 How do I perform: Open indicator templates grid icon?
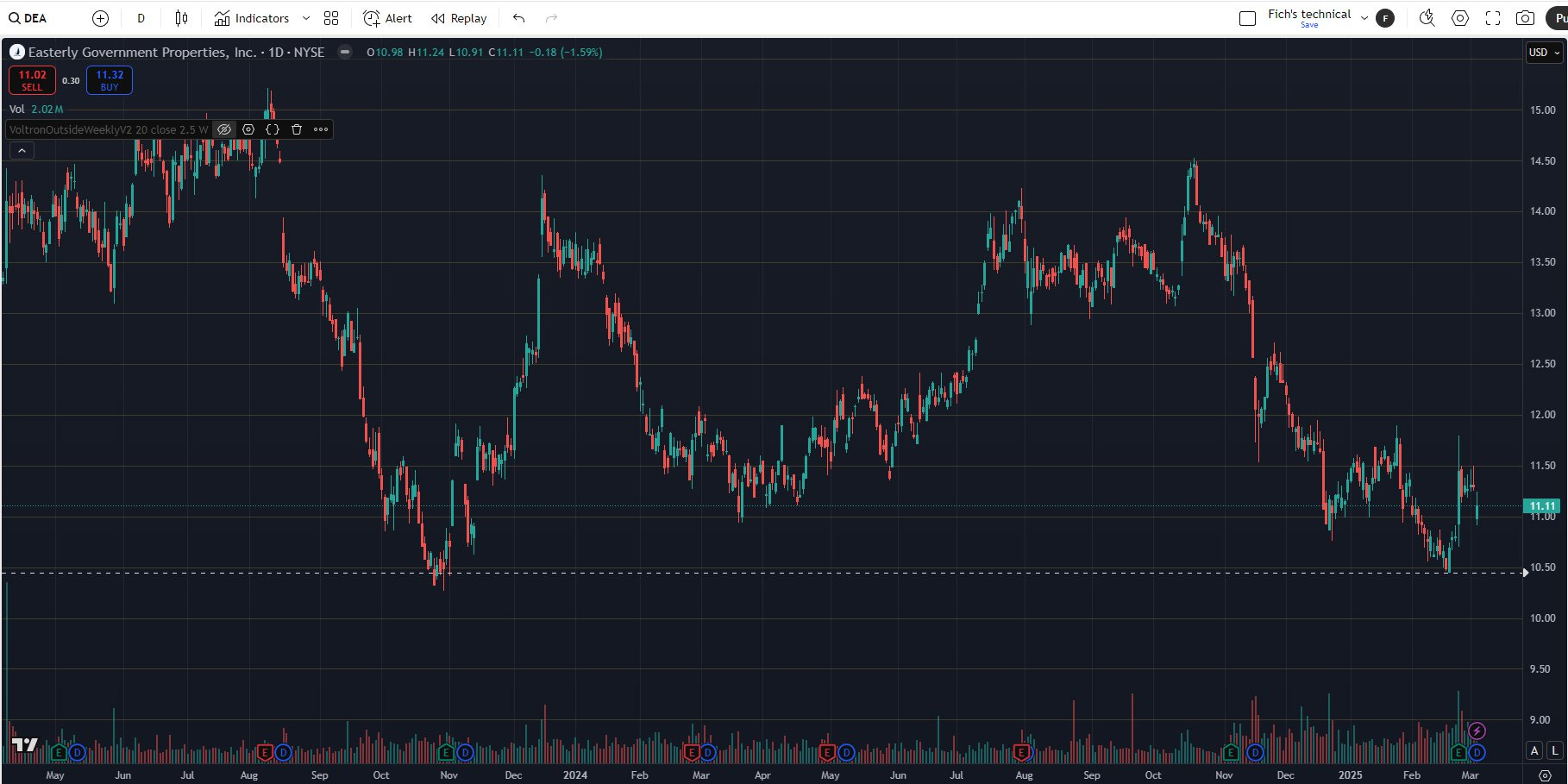pos(331,18)
